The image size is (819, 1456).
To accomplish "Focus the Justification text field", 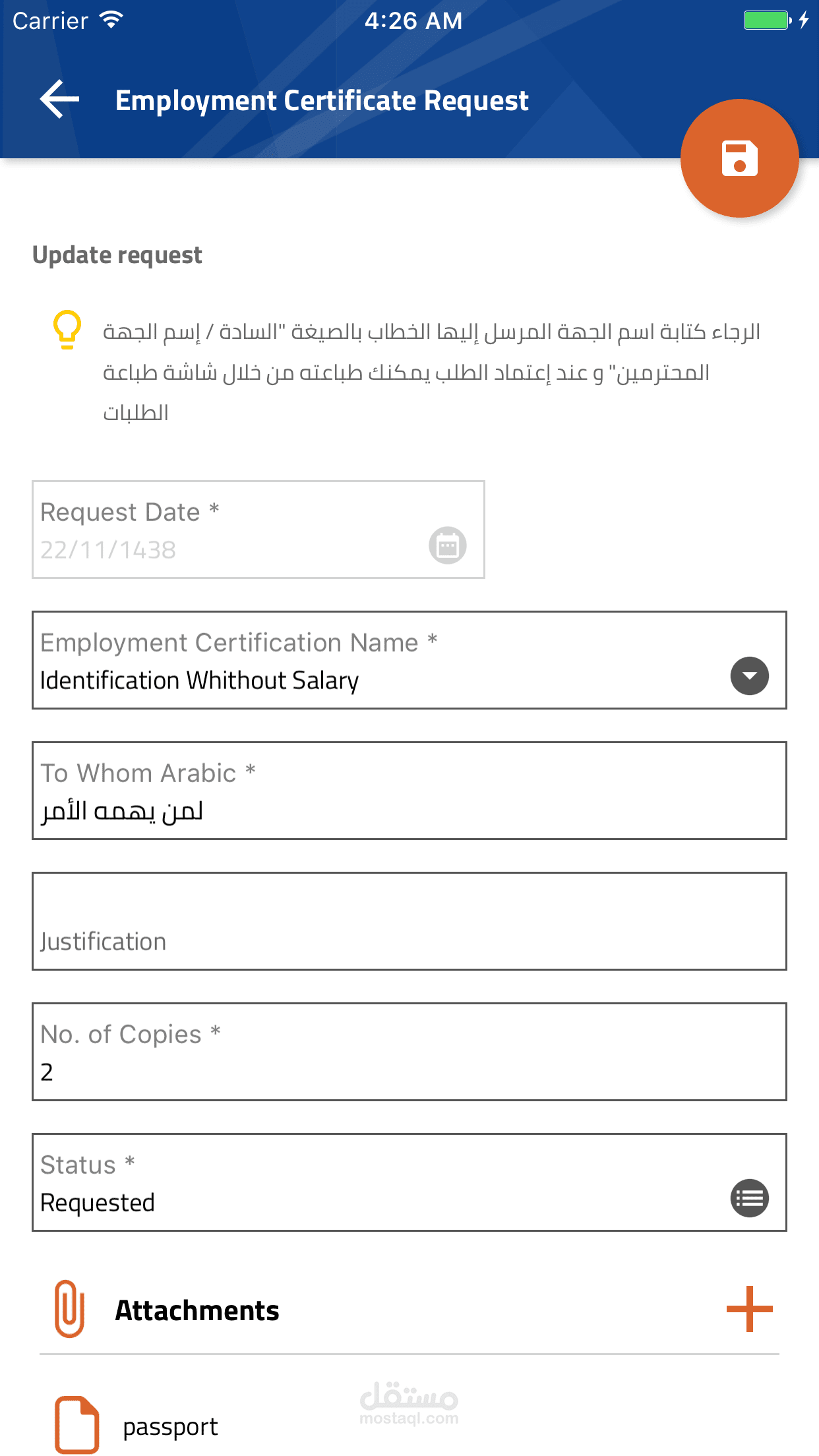I will (x=409, y=921).
